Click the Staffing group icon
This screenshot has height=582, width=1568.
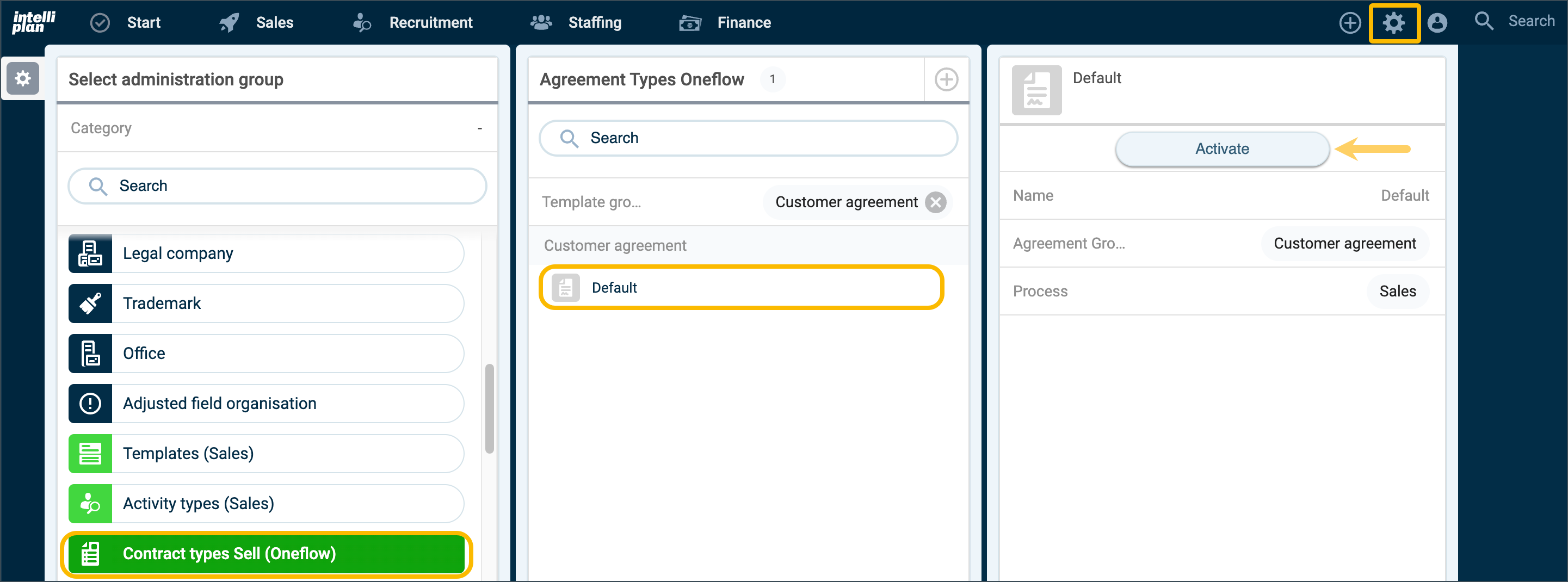pos(540,22)
